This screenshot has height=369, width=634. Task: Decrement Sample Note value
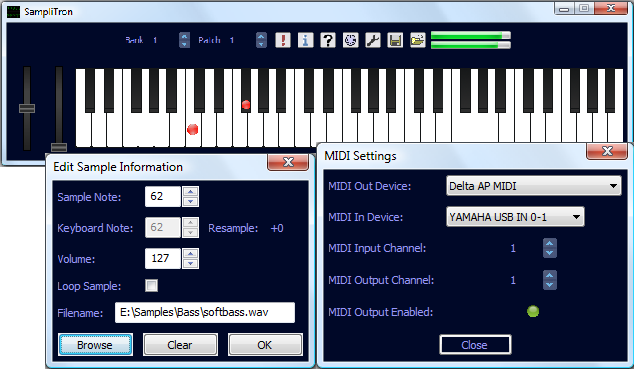click(190, 201)
